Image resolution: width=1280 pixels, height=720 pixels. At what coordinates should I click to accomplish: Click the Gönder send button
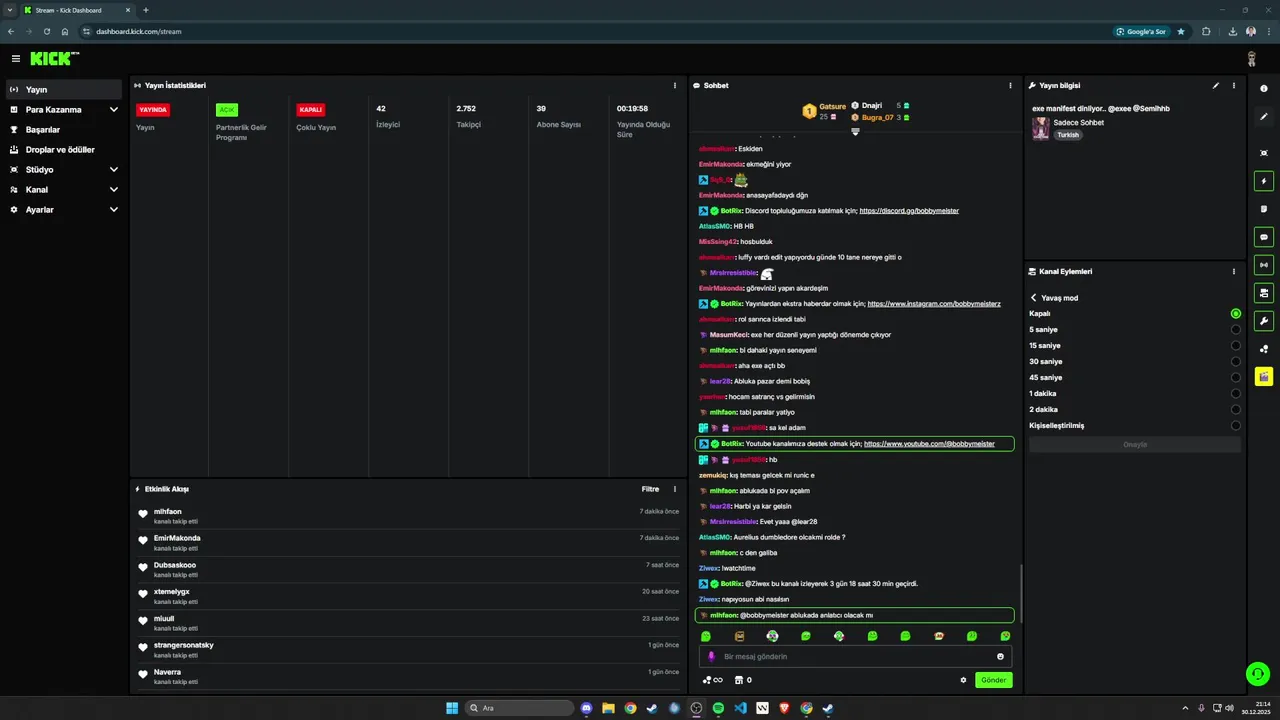point(993,680)
